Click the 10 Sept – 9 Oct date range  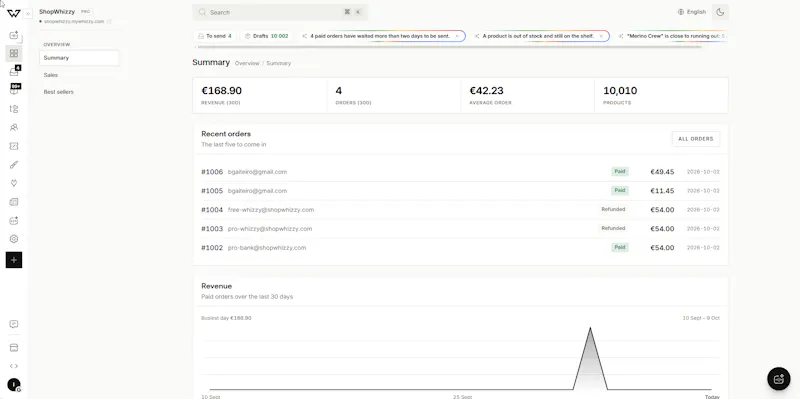coord(701,318)
